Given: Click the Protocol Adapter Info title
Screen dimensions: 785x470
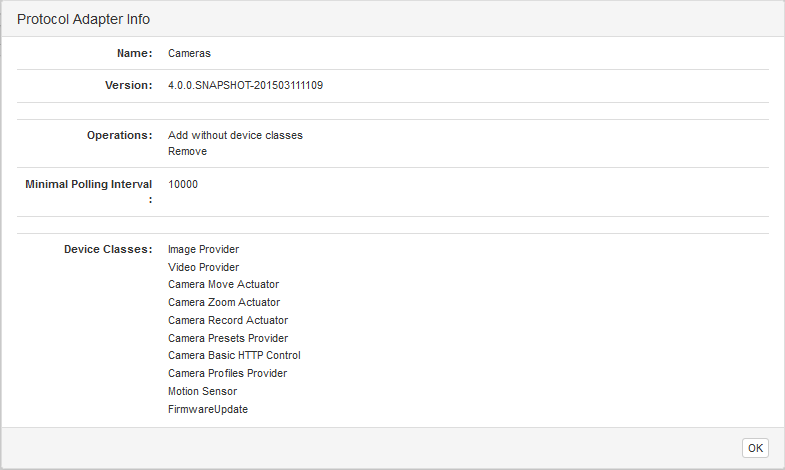Looking at the screenshot, I should [x=83, y=19].
